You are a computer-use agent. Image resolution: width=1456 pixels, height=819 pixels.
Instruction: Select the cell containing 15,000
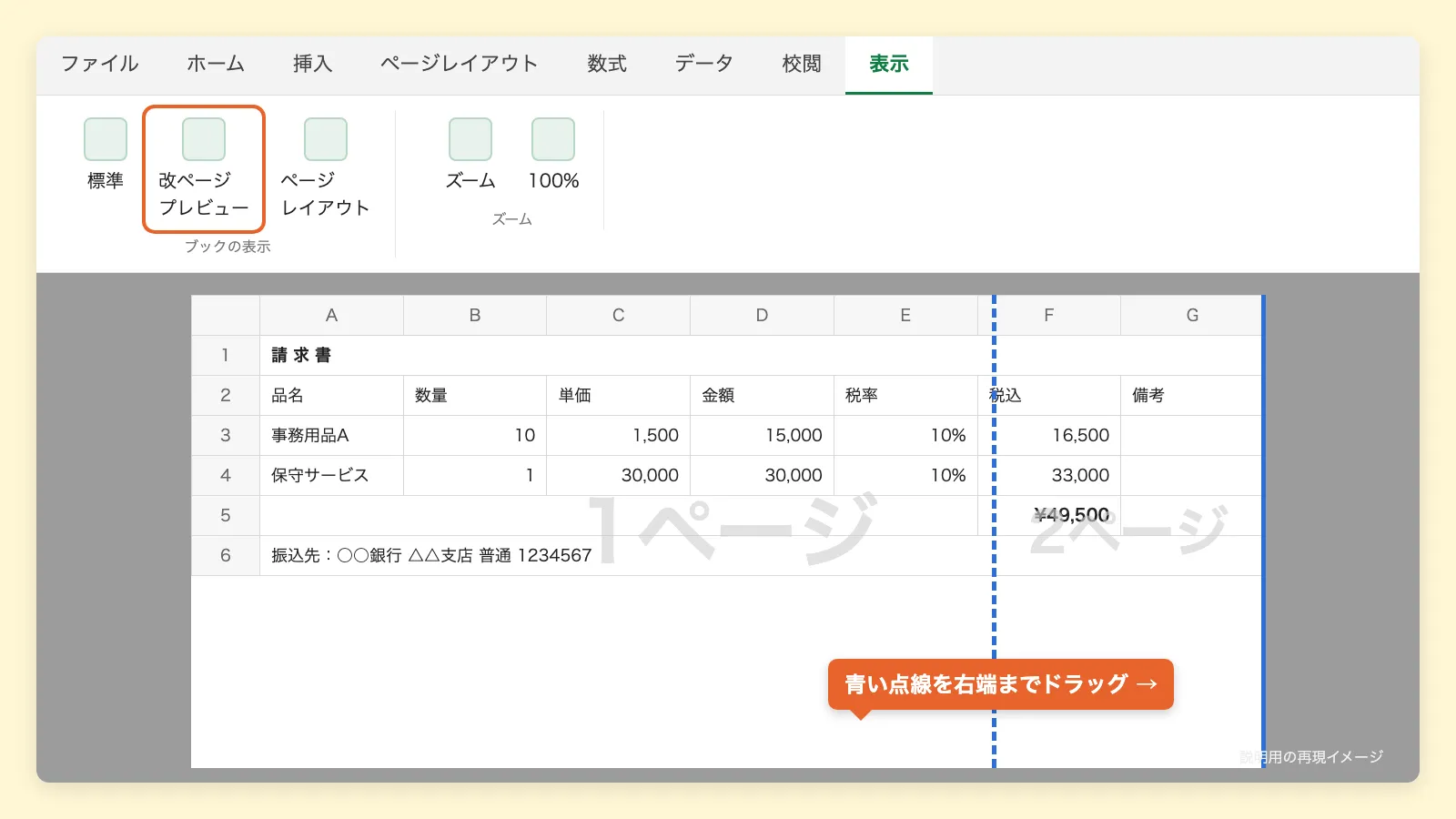coord(762,435)
